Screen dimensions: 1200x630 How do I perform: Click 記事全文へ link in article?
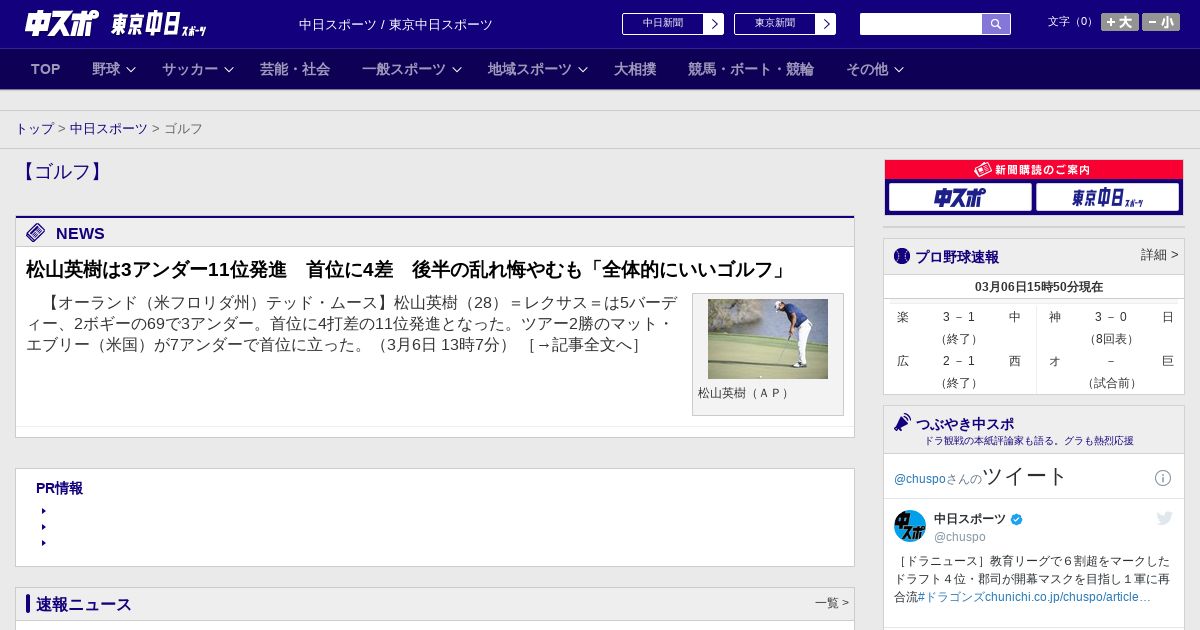pyautogui.click(x=584, y=345)
